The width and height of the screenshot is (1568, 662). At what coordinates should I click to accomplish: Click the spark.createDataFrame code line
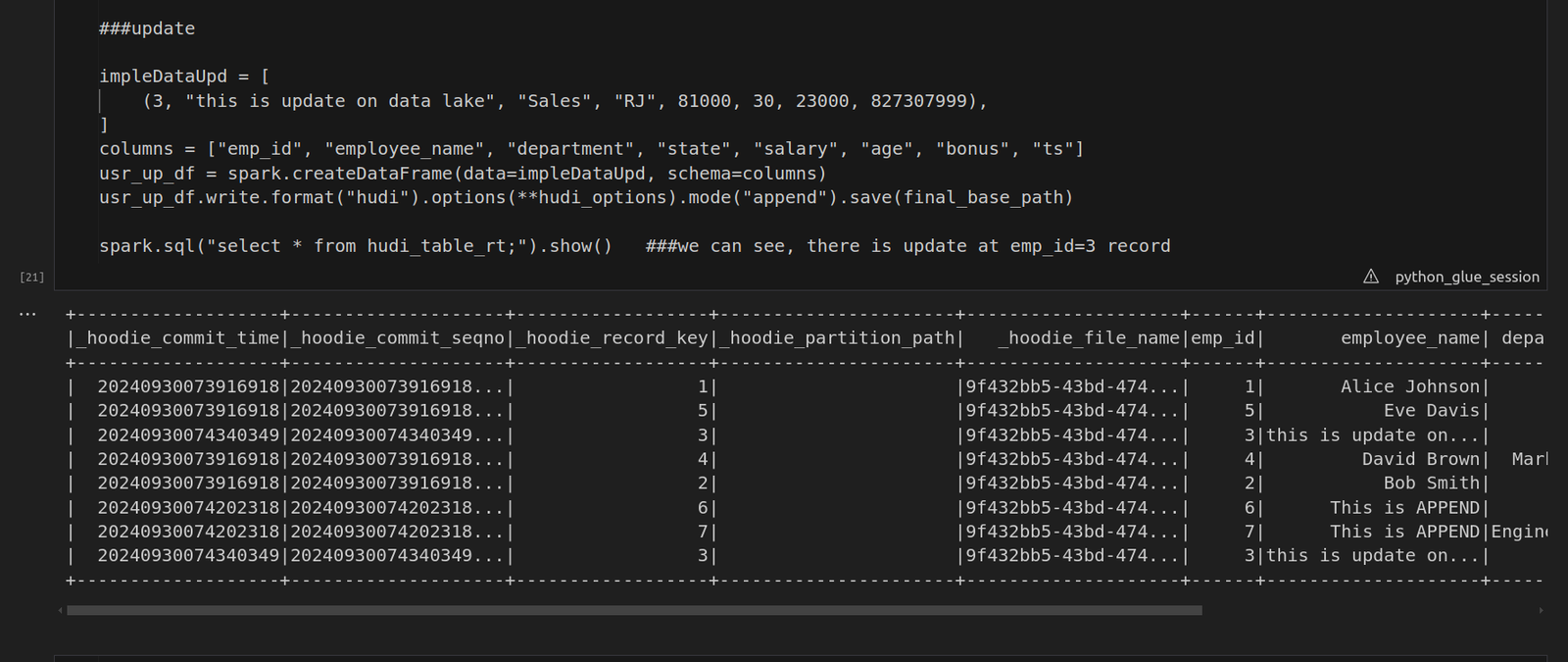point(463,174)
